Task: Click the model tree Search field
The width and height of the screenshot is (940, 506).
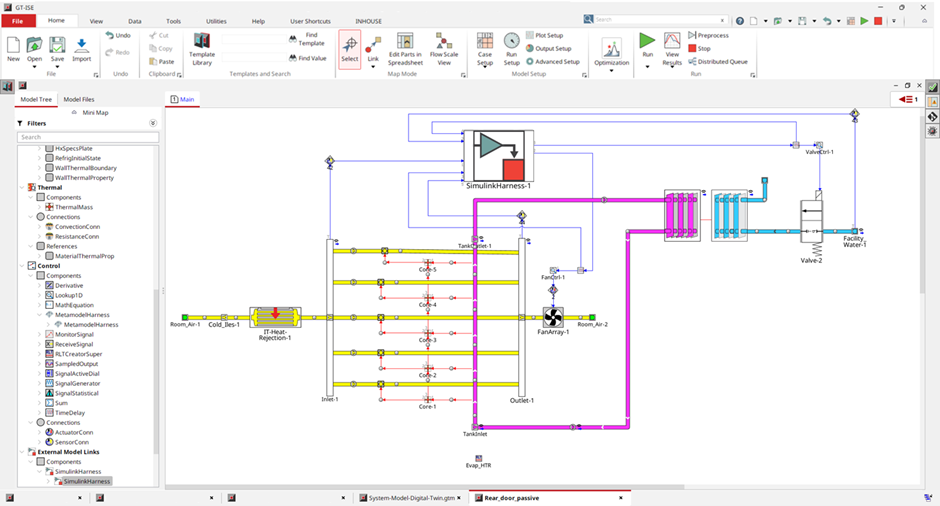Action: (85, 137)
